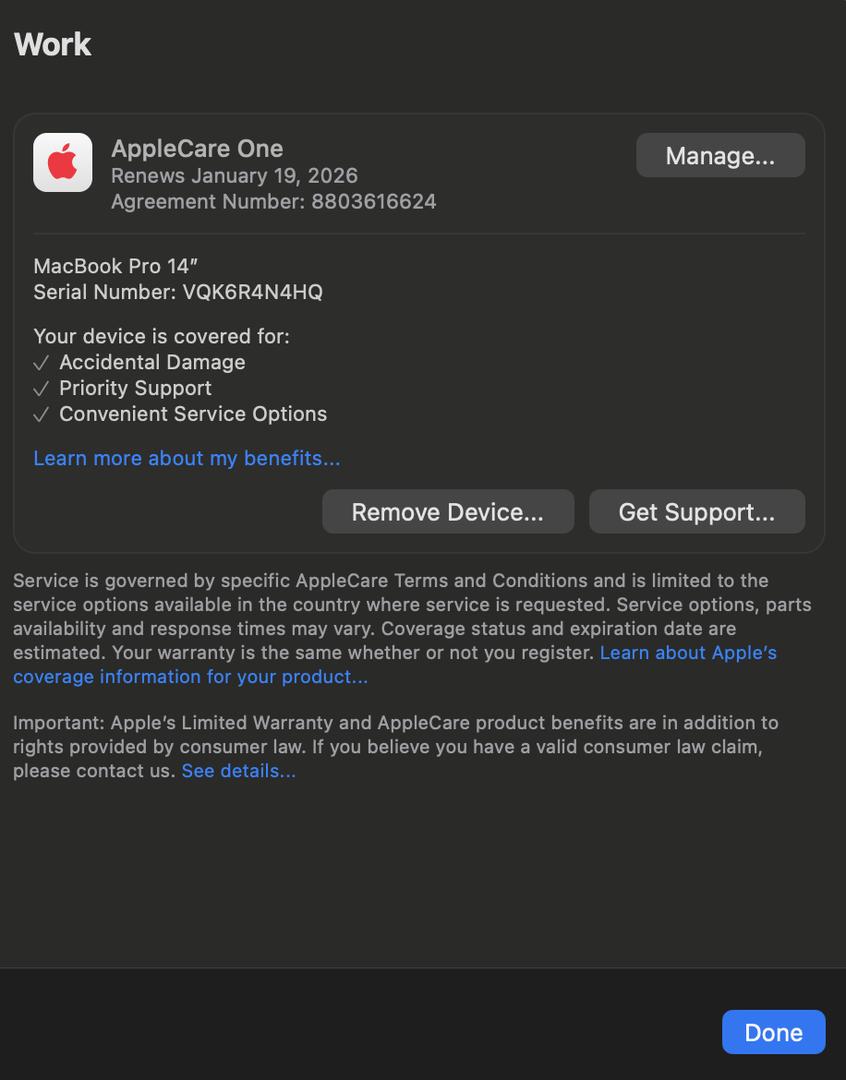Open the Manage... button for AppleCare One
846x1080 pixels.
click(x=720, y=156)
